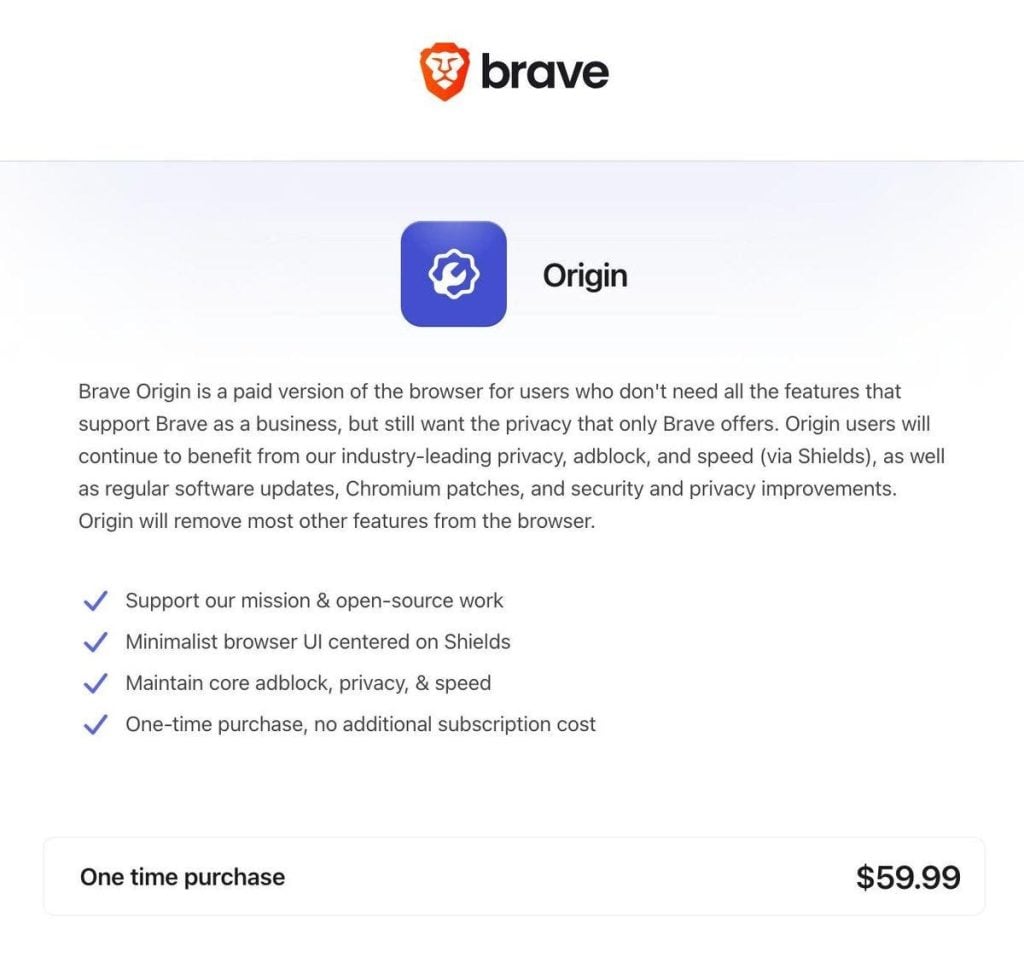Click checkmark beside Maintain core adblock
The width and height of the screenshot is (1024, 969).
point(95,684)
